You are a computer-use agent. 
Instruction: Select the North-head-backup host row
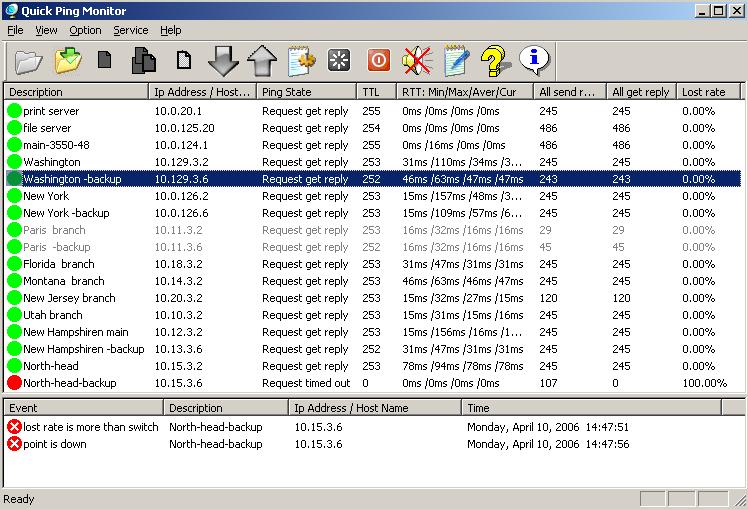point(69,383)
